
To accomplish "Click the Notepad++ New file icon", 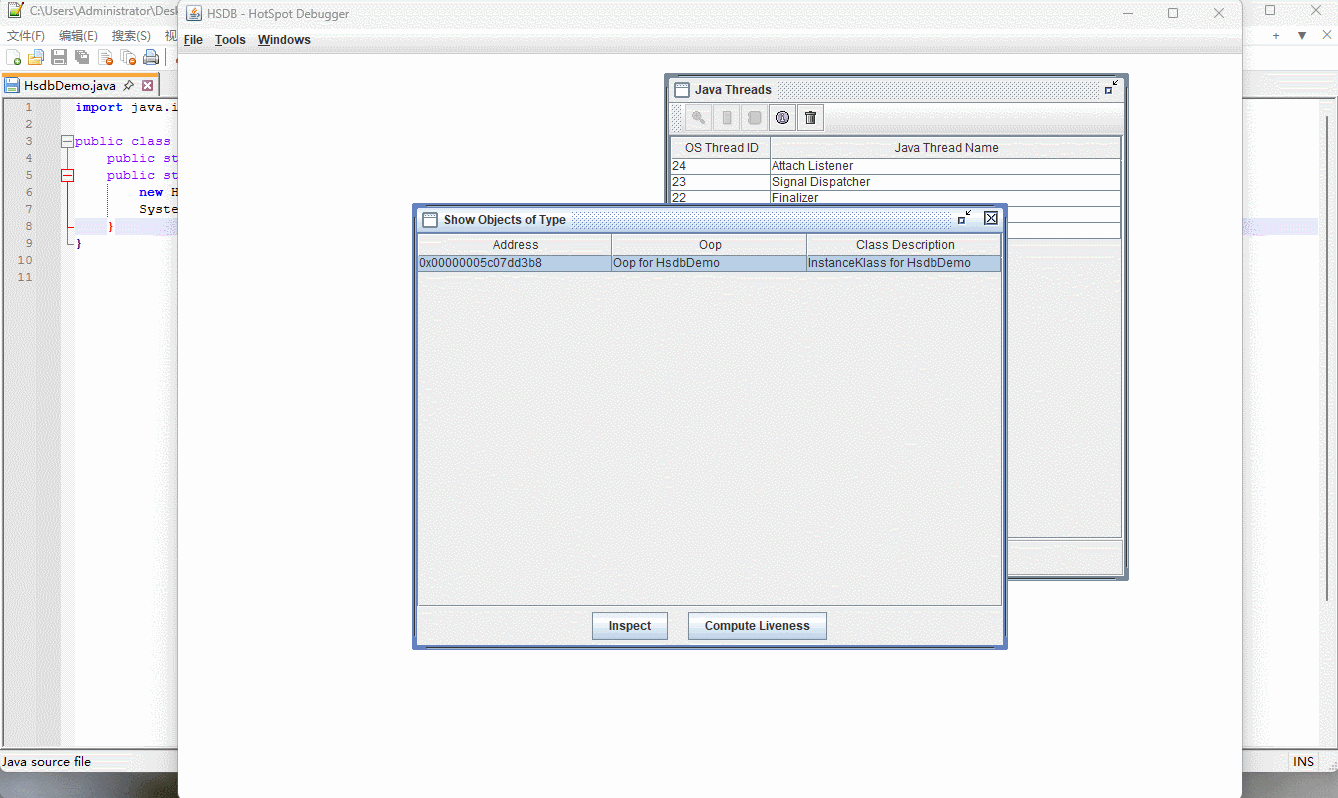I will [14, 58].
